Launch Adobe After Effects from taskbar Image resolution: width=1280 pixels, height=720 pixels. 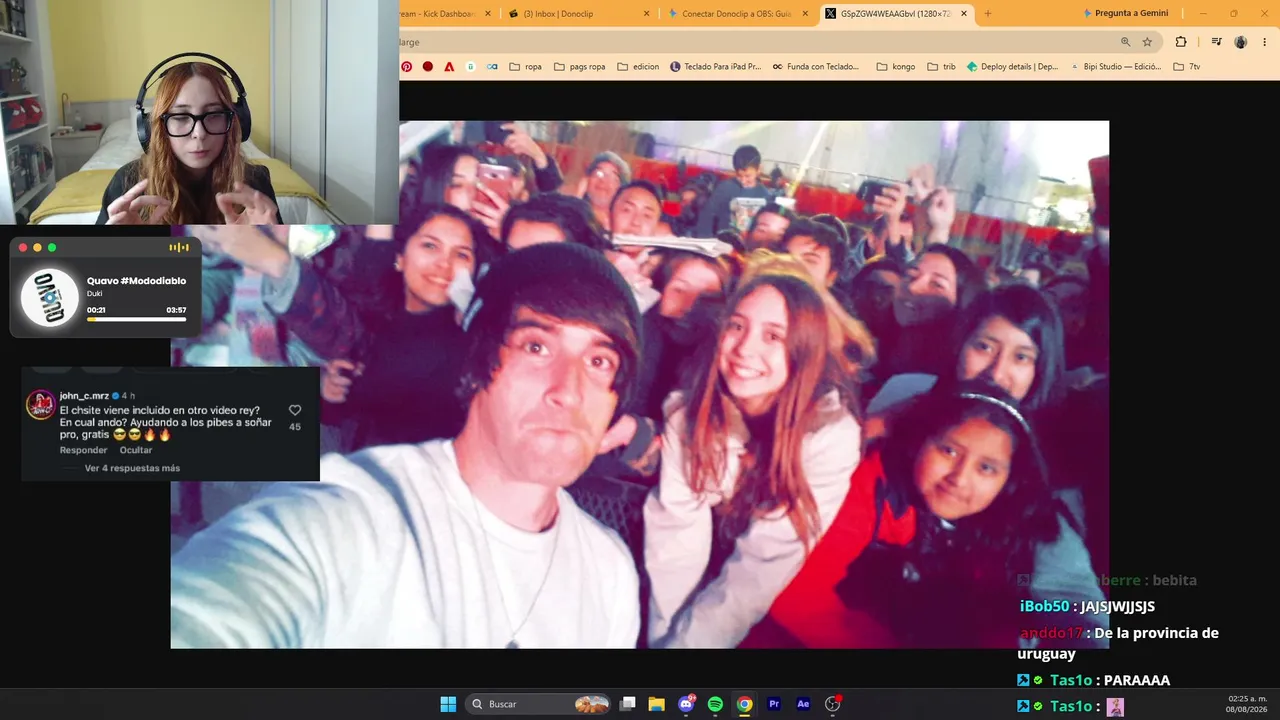803,704
